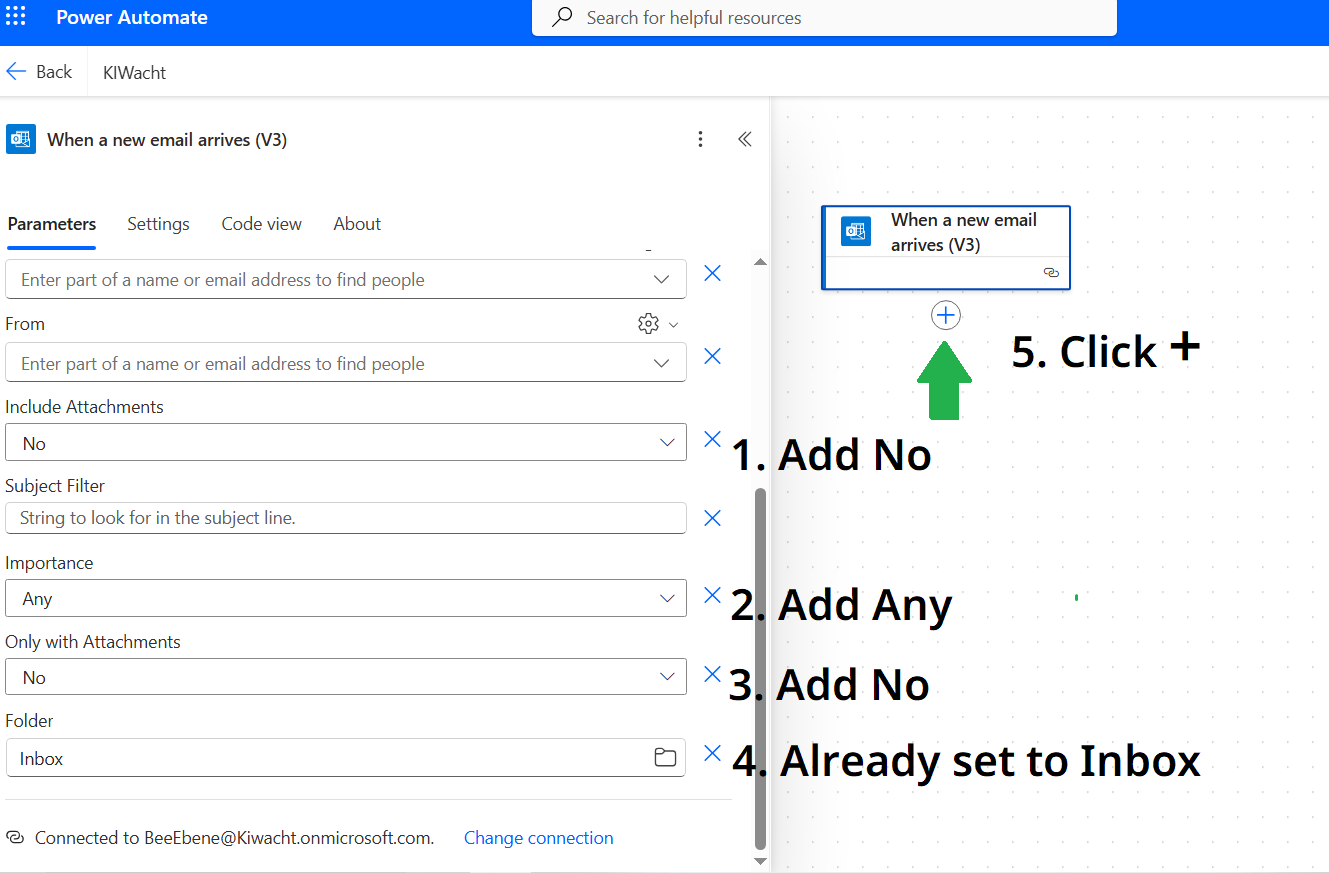Image resolution: width=1329 pixels, height=873 pixels.
Task: Open the About tab
Action: (x=357, y=224)
